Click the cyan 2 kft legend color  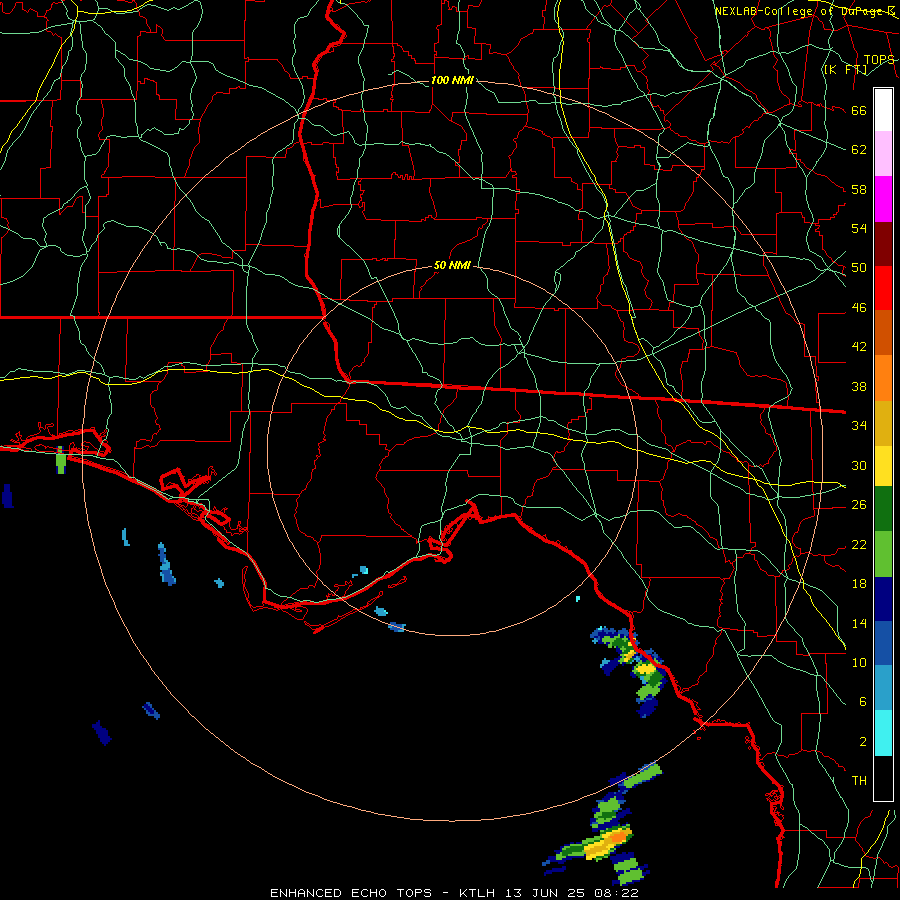pyautogui.click(x=883, y=733)
